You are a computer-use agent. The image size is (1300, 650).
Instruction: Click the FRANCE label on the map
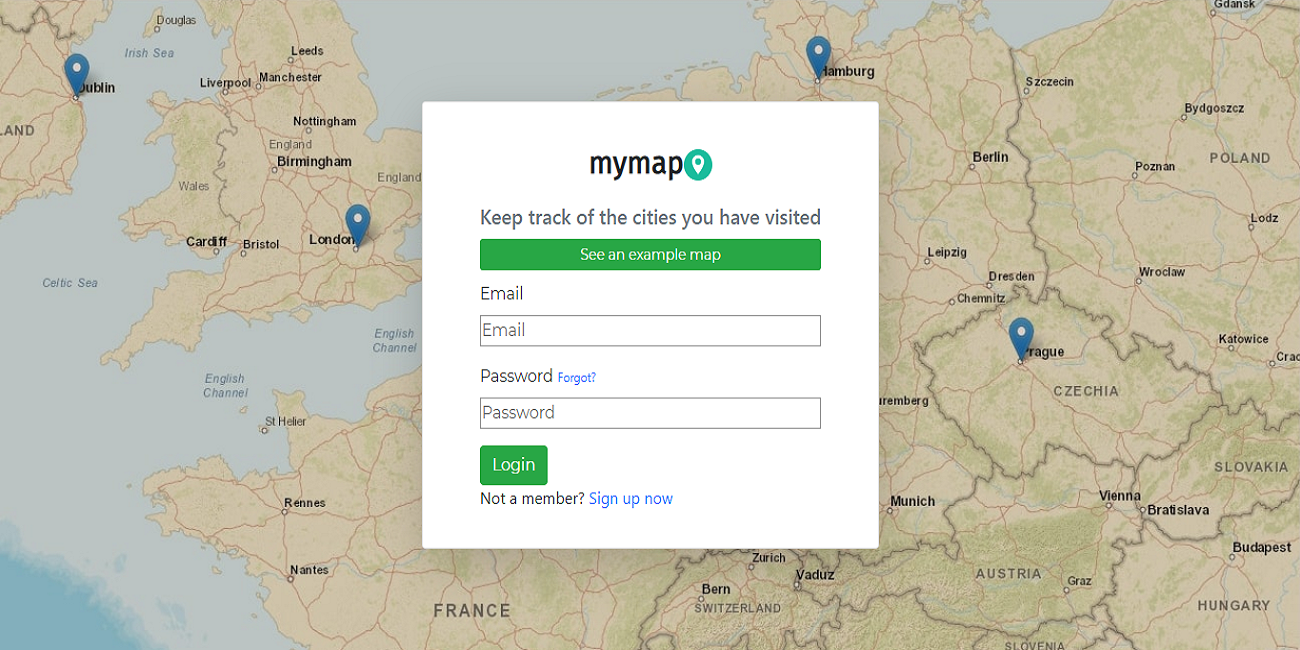(472, 609)
